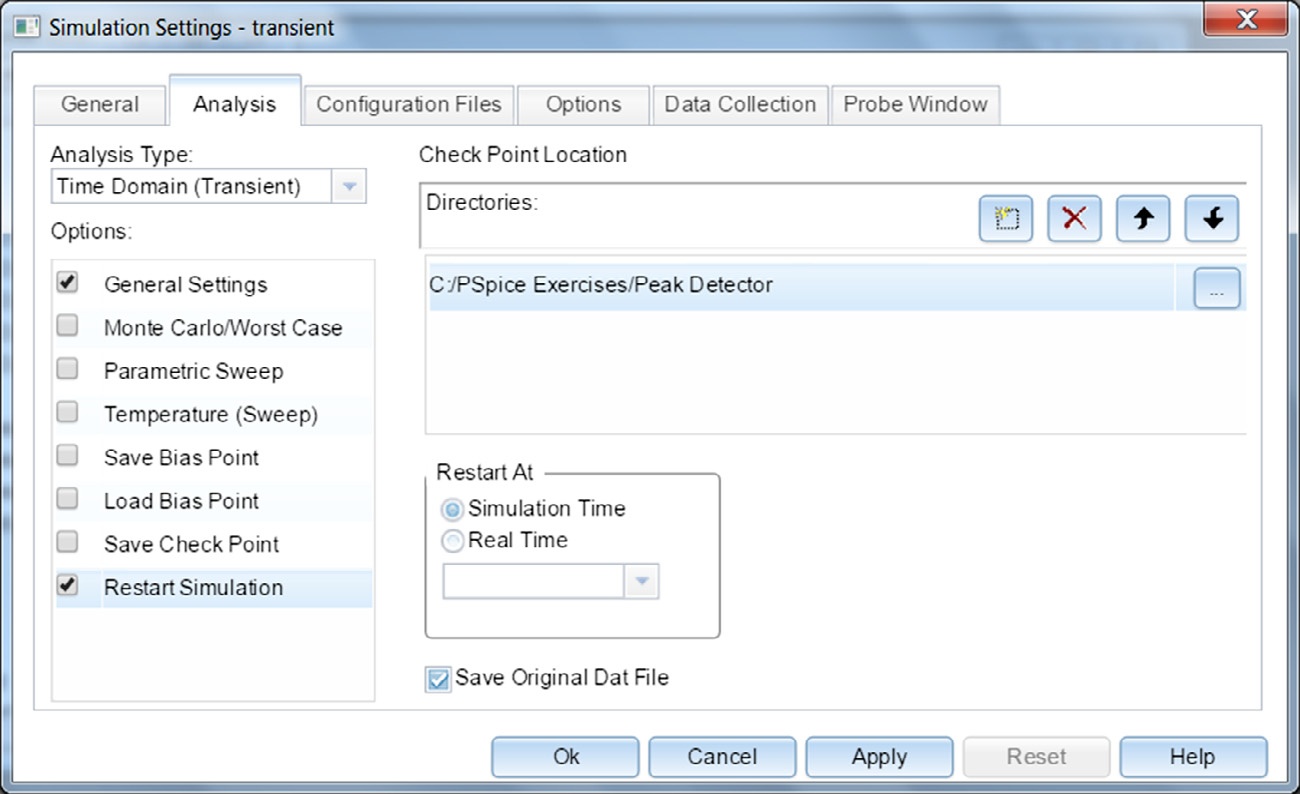
Task: Click the new directory icon
Action: pos(1005,219)
